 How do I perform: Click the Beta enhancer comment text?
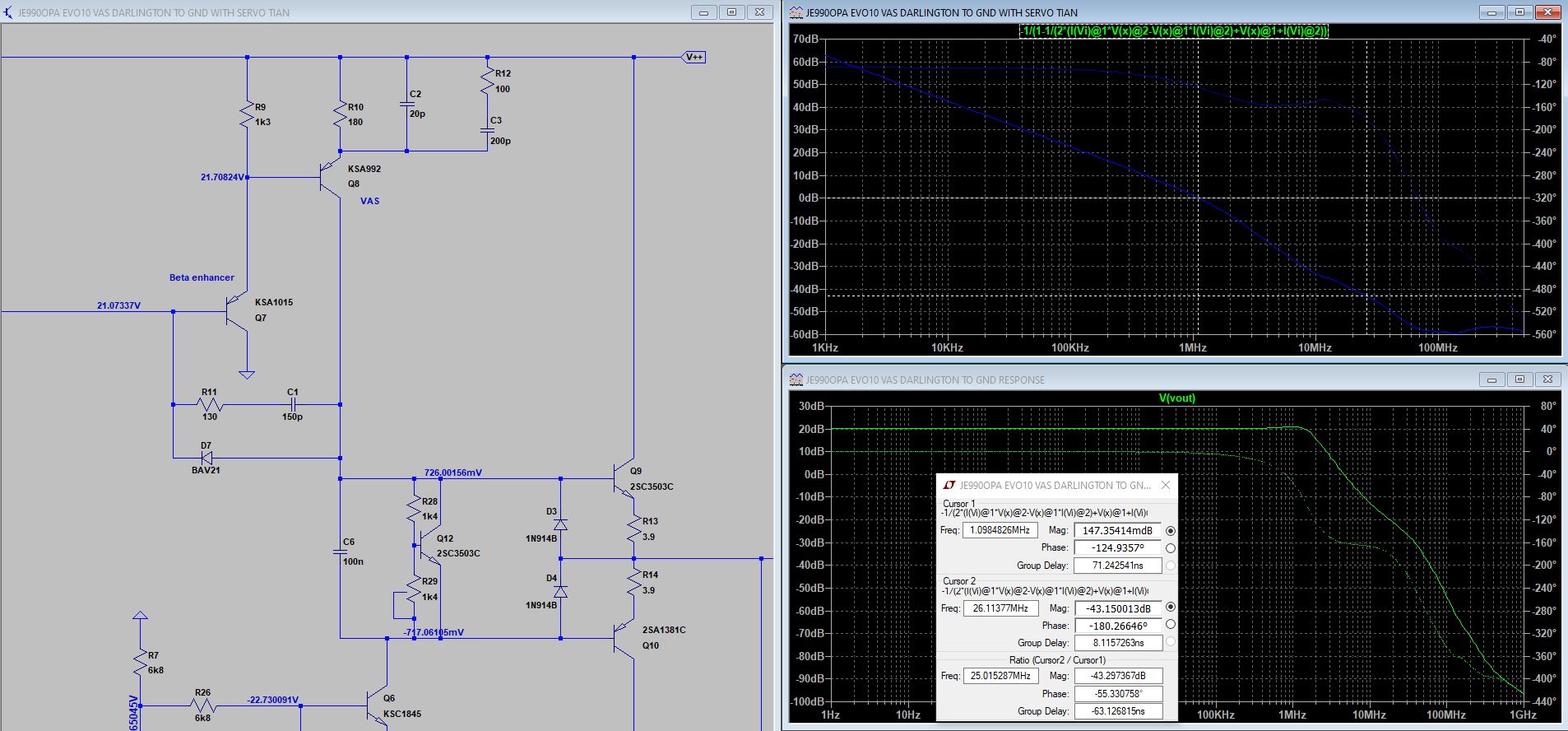[202, 277]
